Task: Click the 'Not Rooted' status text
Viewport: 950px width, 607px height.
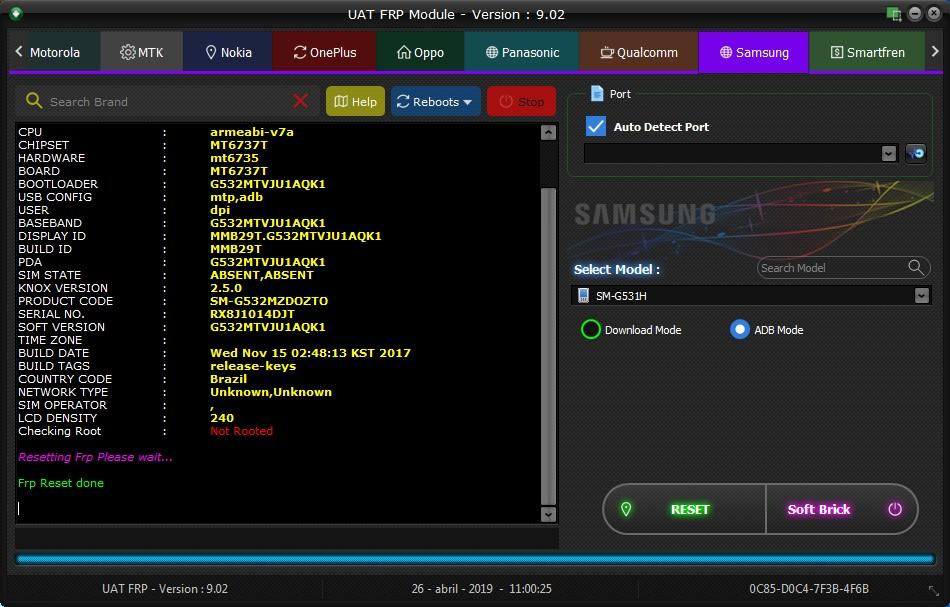Action: click(x=241, y=431)
